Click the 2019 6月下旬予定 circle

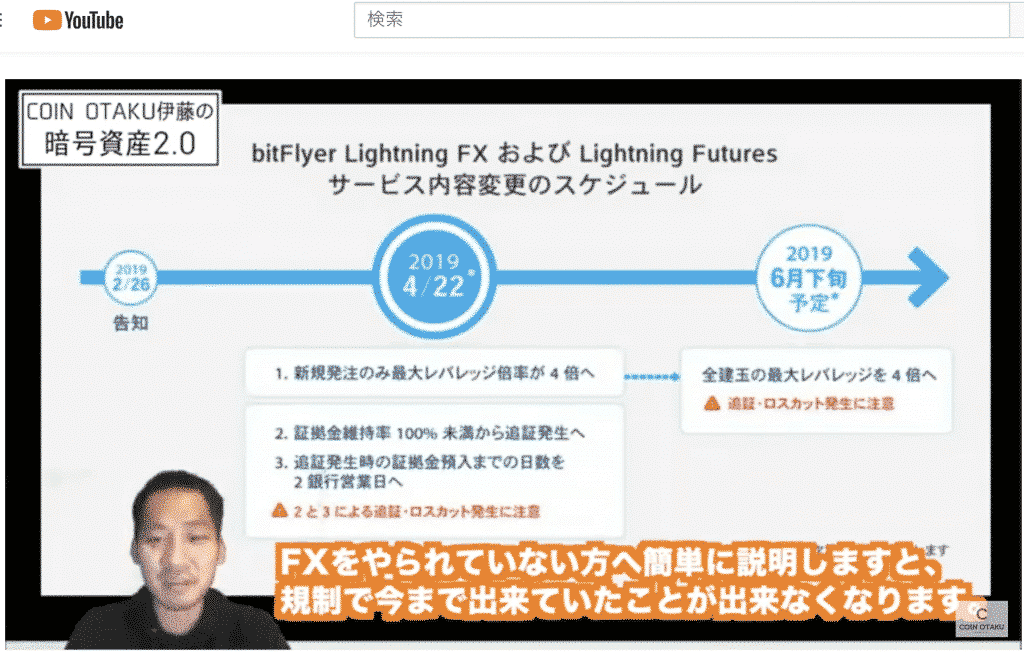[x=809, y=278]
